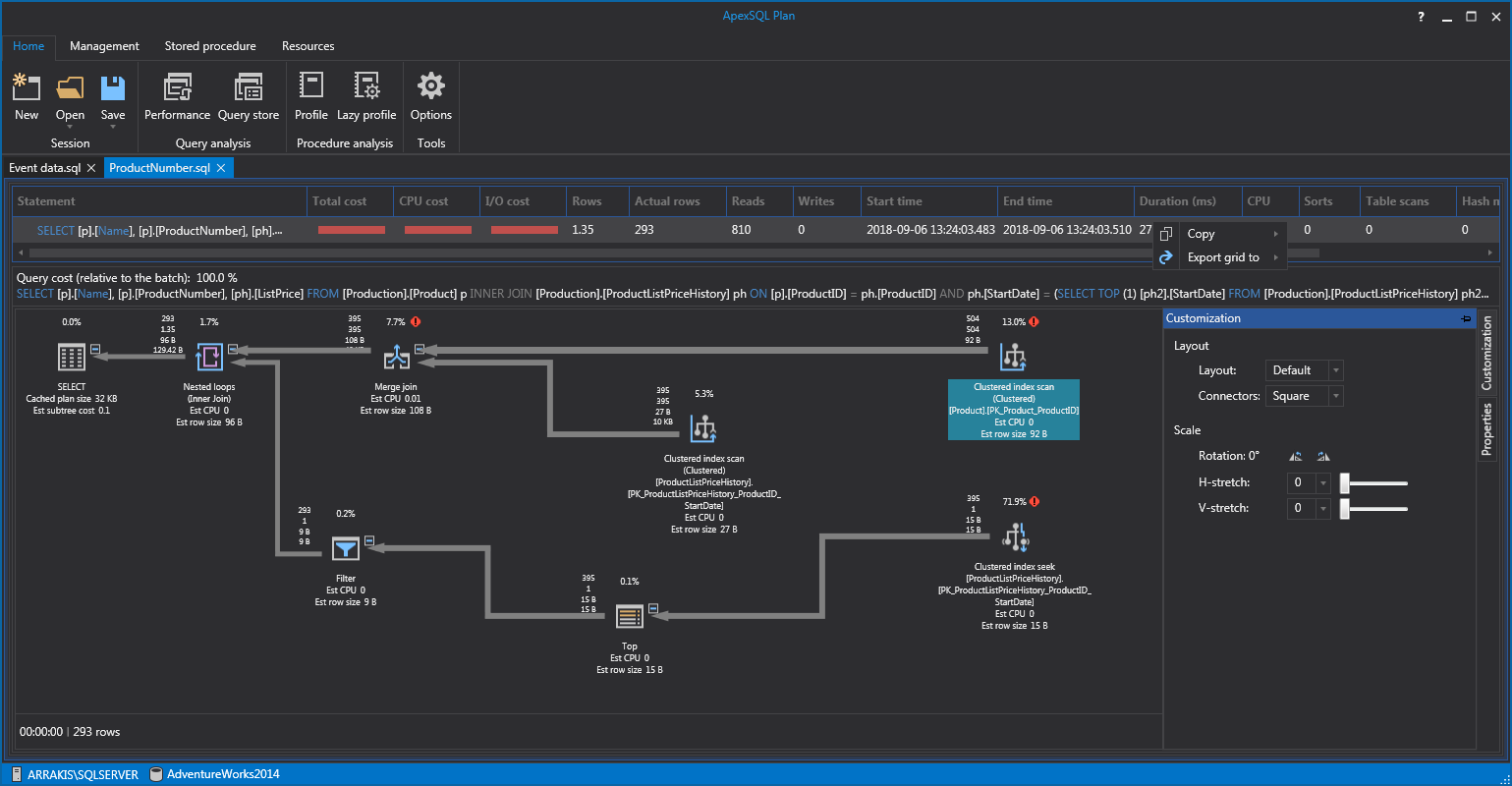Click warning icon beside 71.9% cost
The height and width of the screenshot is (786, 1512).
pyautogui.click(x=1035, y=501)
